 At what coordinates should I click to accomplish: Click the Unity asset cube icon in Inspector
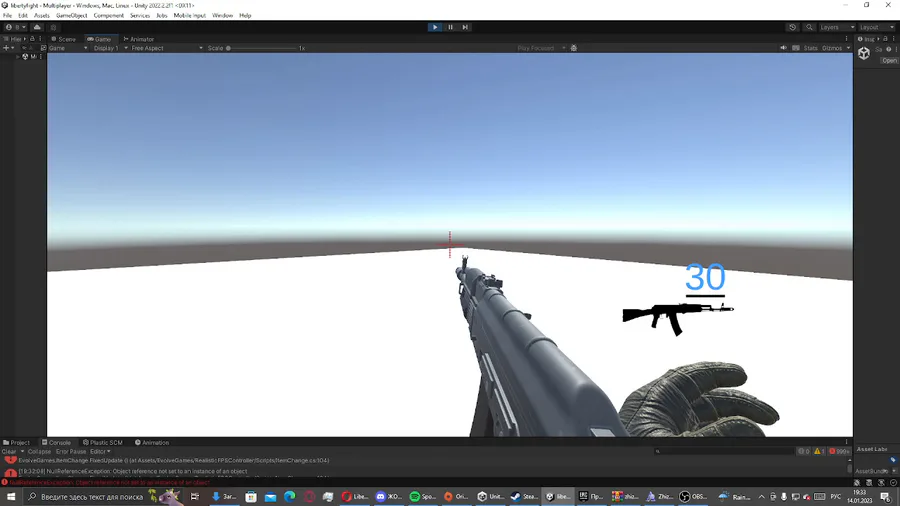point(864,53)
